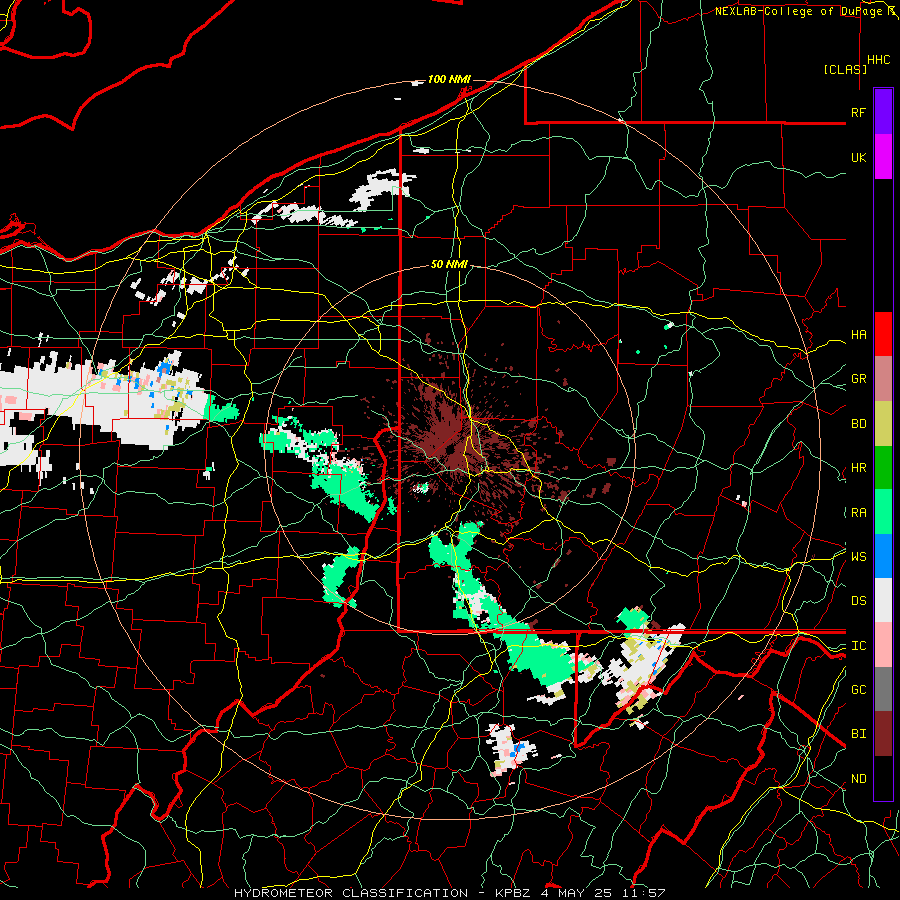The width and height of the screenshot is (900, 900).
Task: Click the GC legend label
Action: (x=858, y=690)
